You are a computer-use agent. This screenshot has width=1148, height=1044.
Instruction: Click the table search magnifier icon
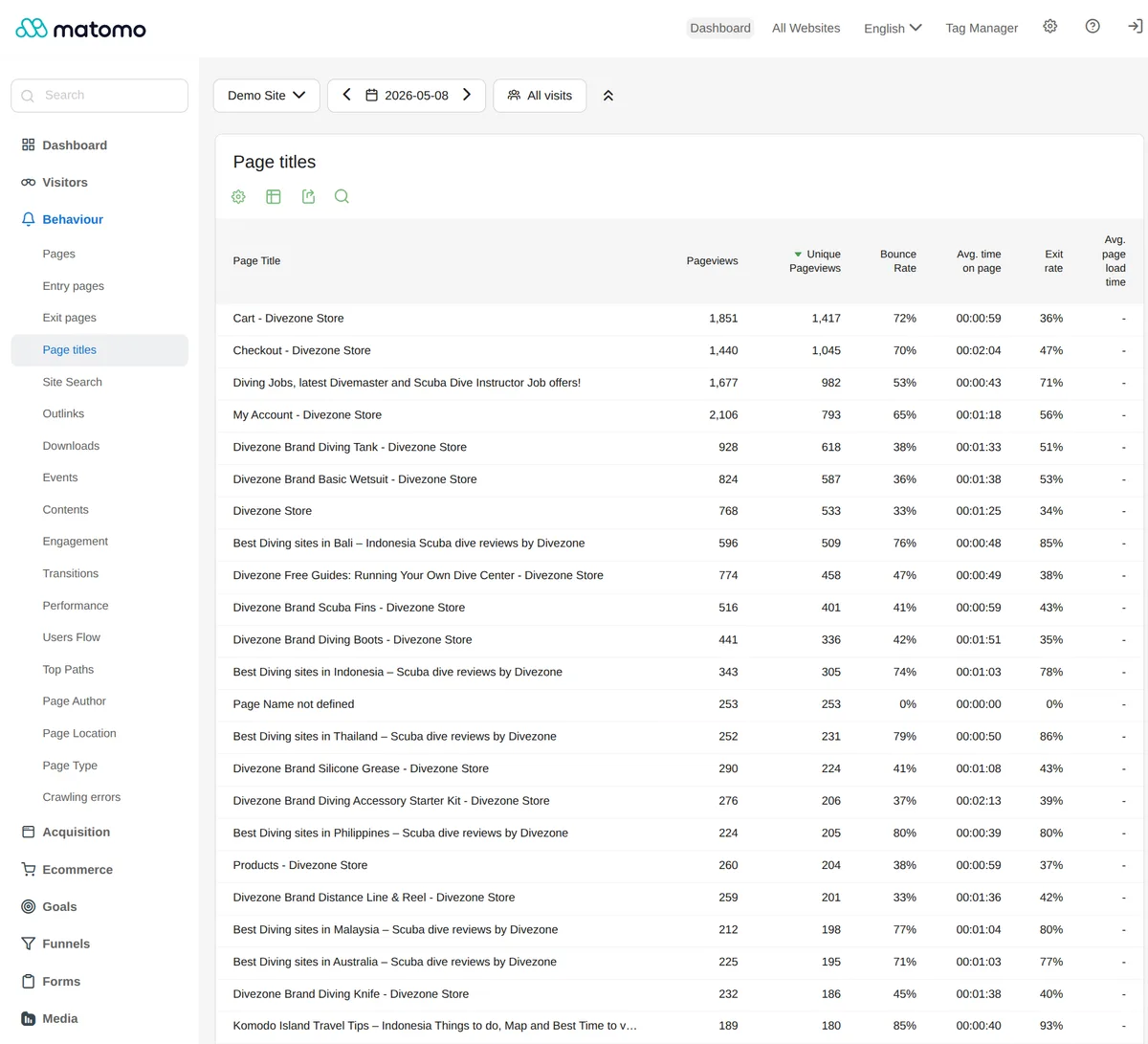[342, 196]
